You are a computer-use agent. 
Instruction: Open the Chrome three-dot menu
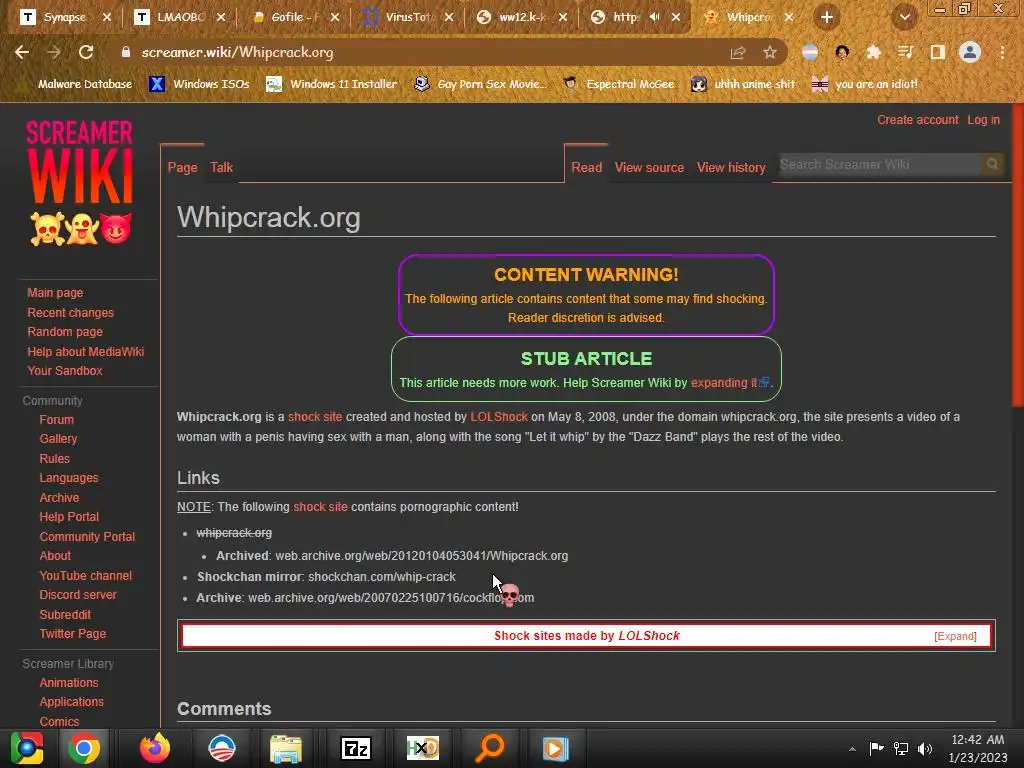tap(1002, 52)
